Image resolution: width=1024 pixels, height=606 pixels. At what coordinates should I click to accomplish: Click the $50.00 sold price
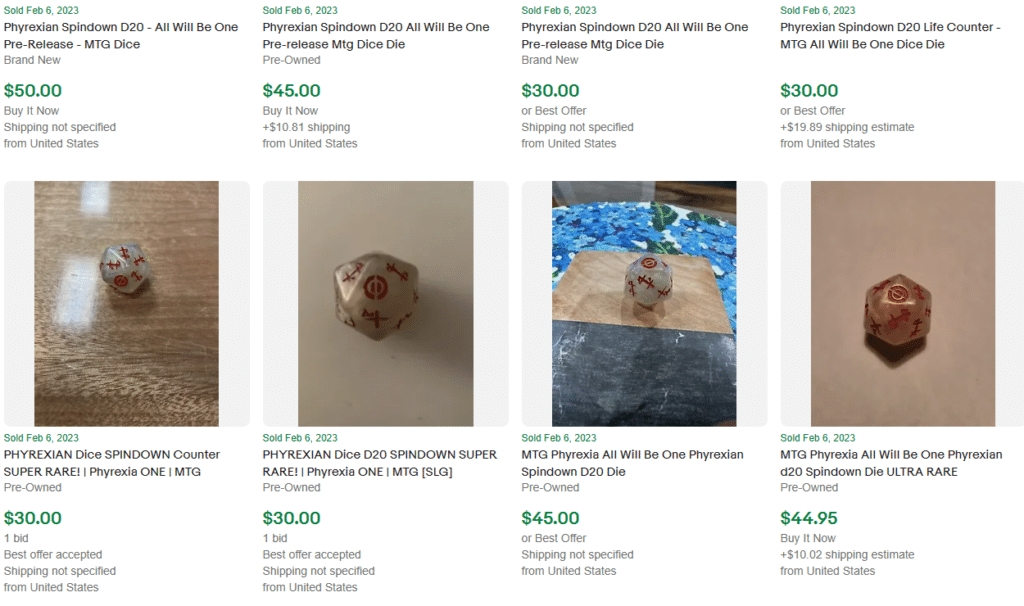point(33,91)
